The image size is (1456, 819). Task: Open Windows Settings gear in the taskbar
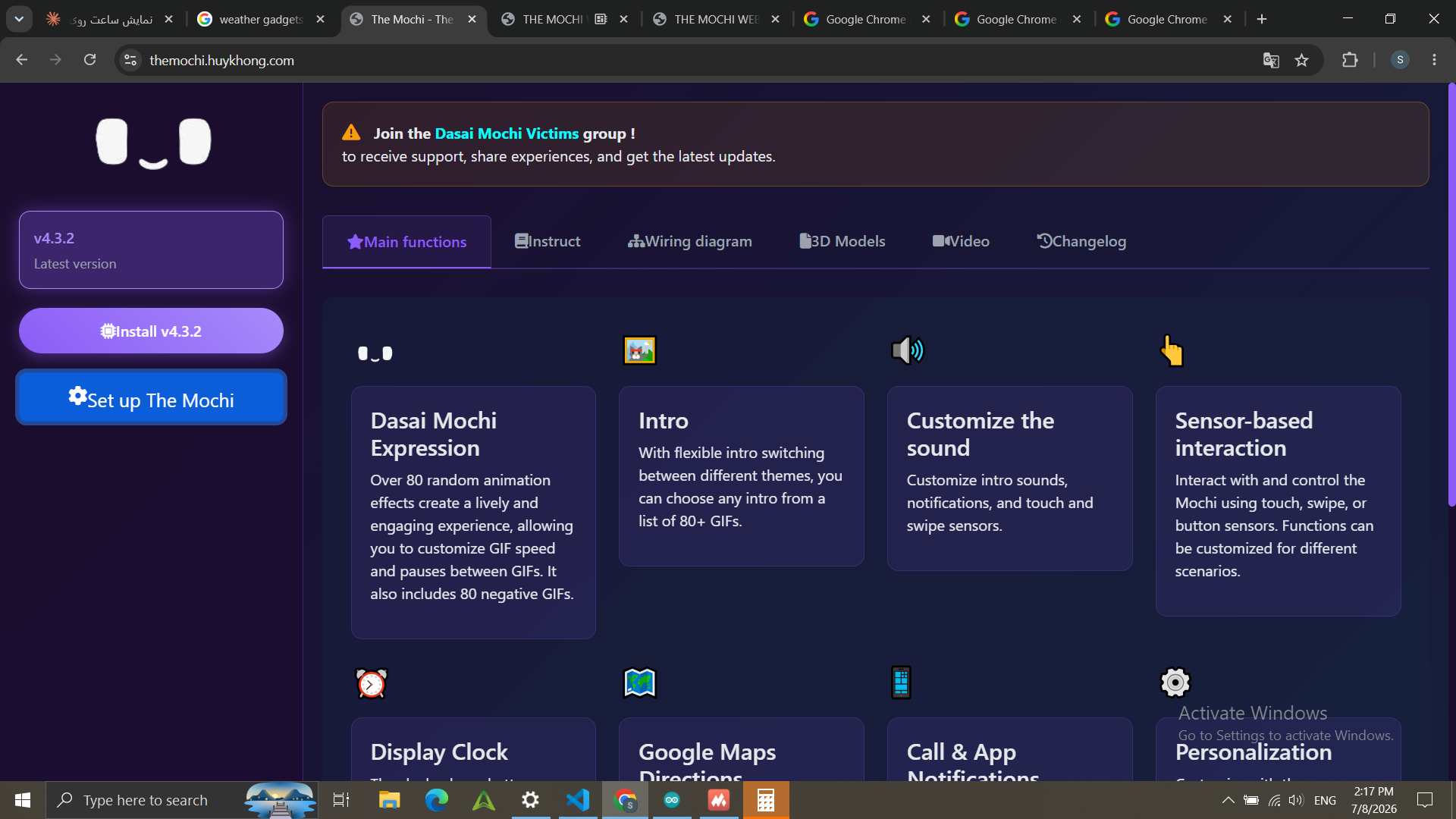(x=531, y=800)
